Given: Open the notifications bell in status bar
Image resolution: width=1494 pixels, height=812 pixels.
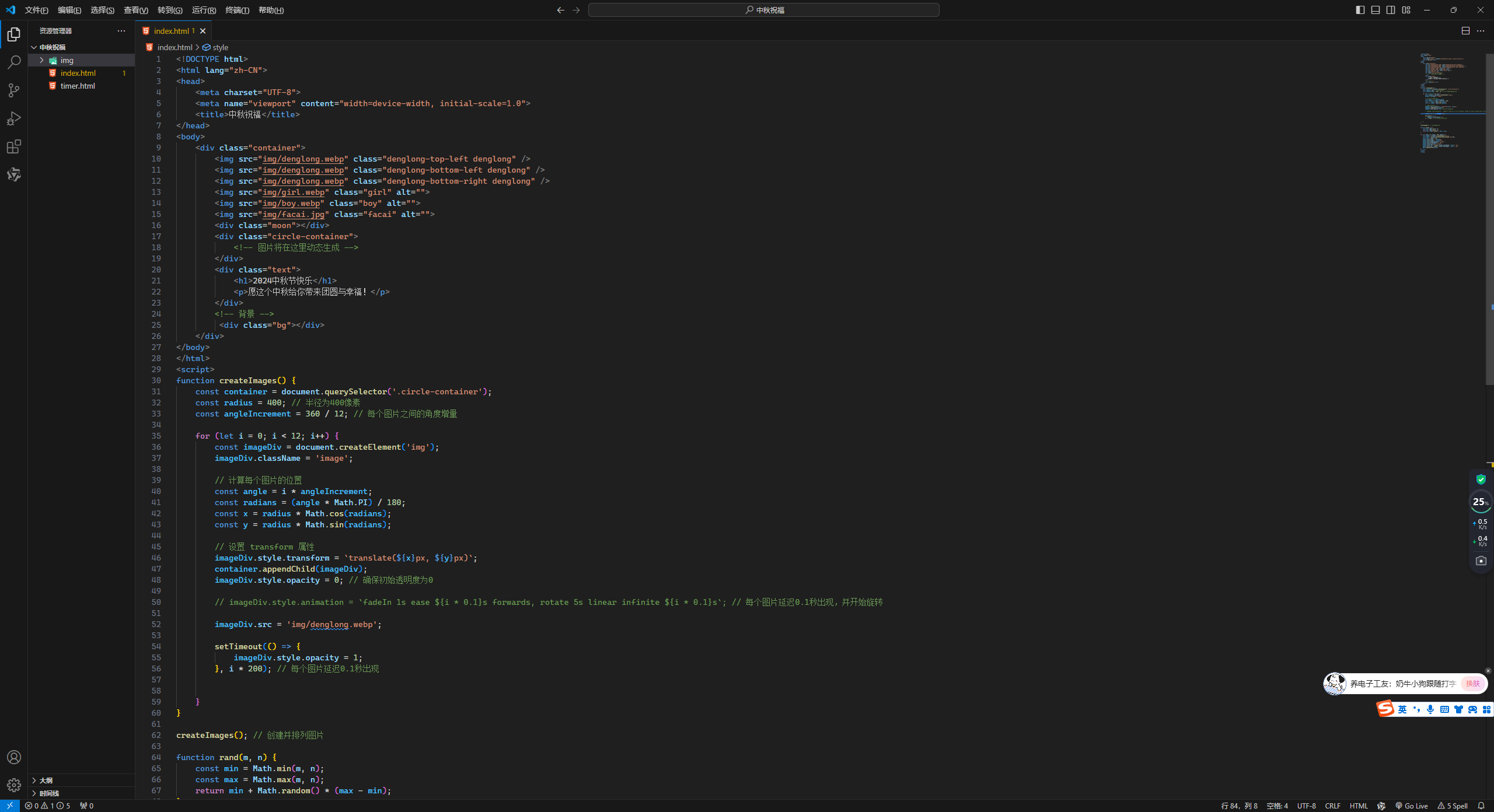Looking at the screenshot, I should [1481, 806].
